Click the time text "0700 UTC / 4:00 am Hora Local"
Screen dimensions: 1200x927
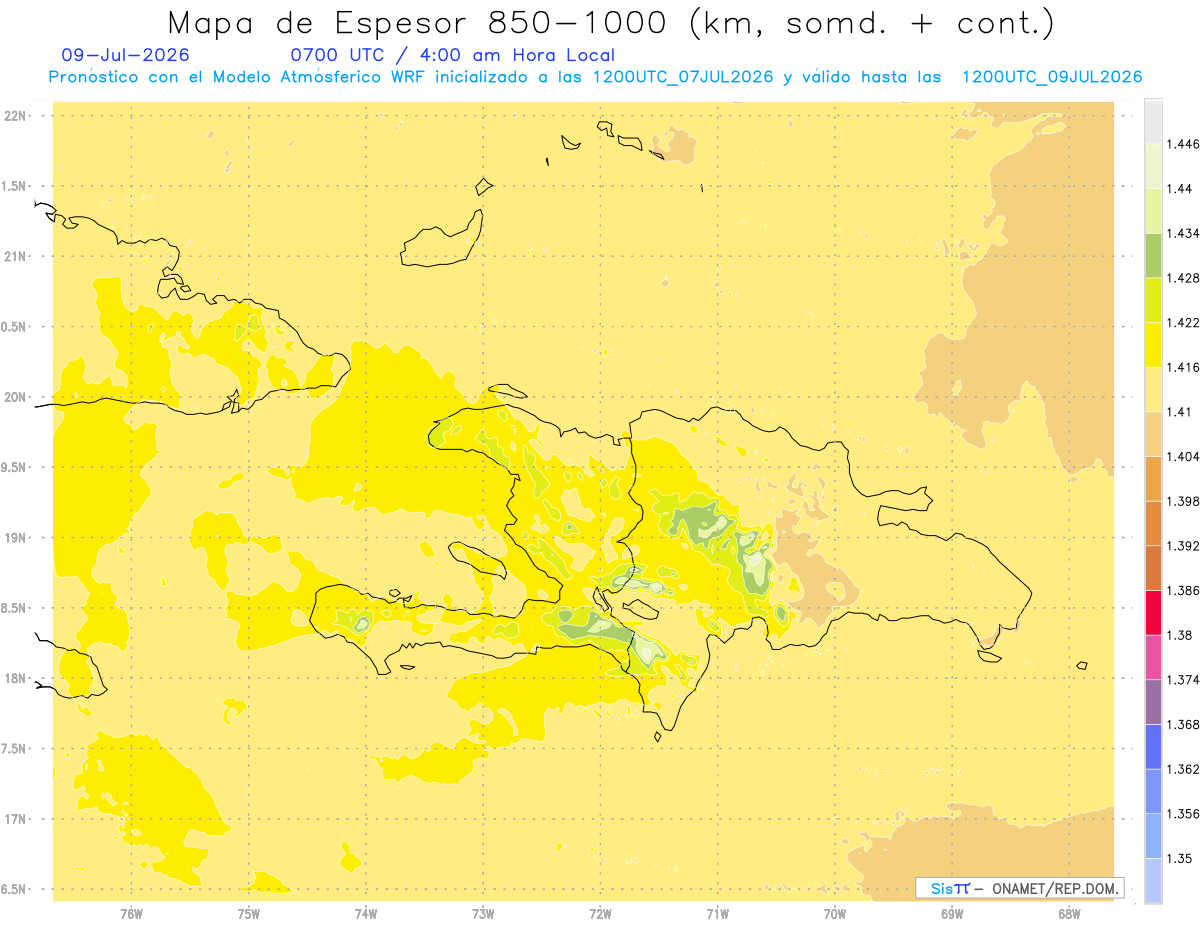(x=452, y=55)
